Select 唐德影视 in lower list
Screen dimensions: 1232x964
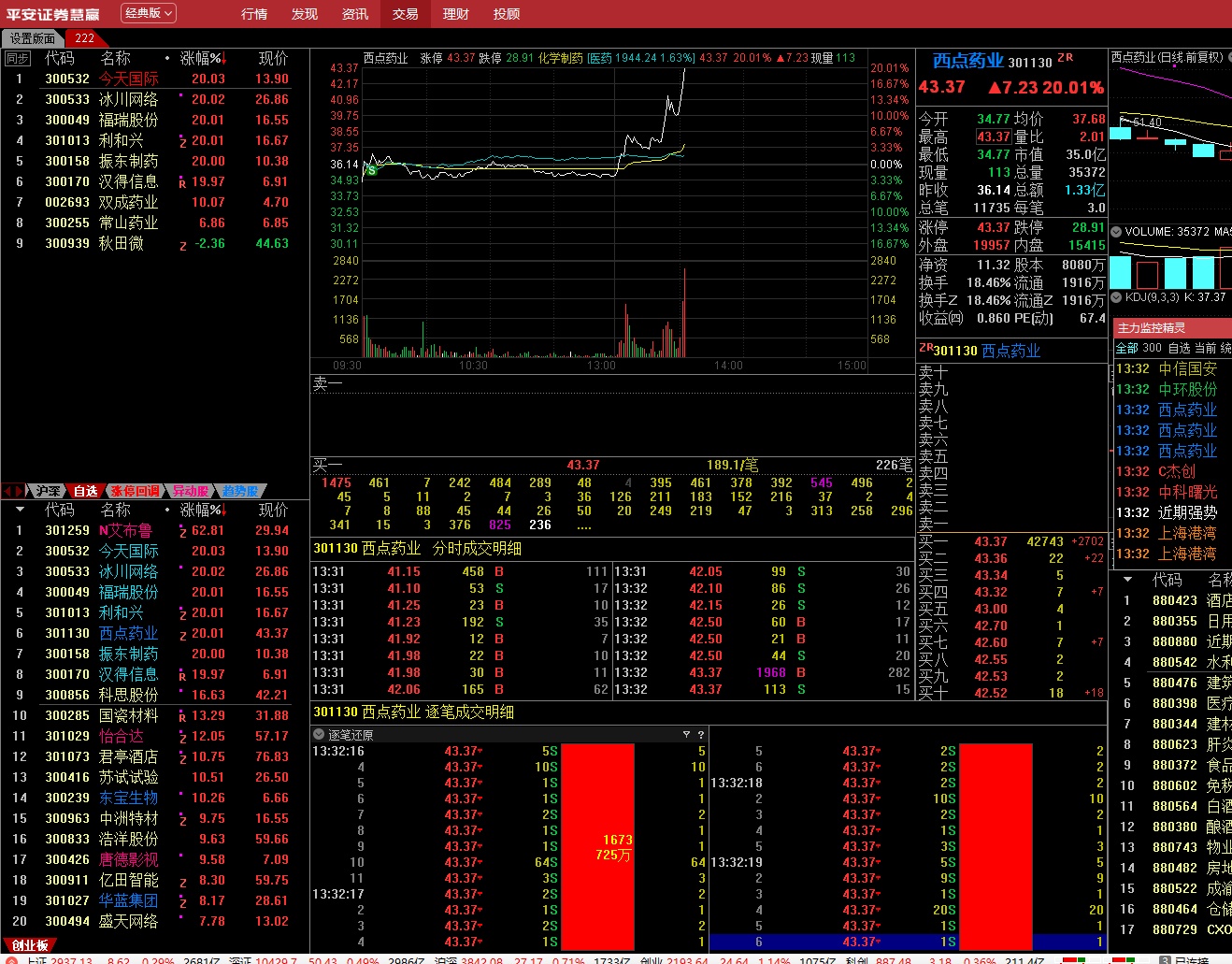coord(129,860)
